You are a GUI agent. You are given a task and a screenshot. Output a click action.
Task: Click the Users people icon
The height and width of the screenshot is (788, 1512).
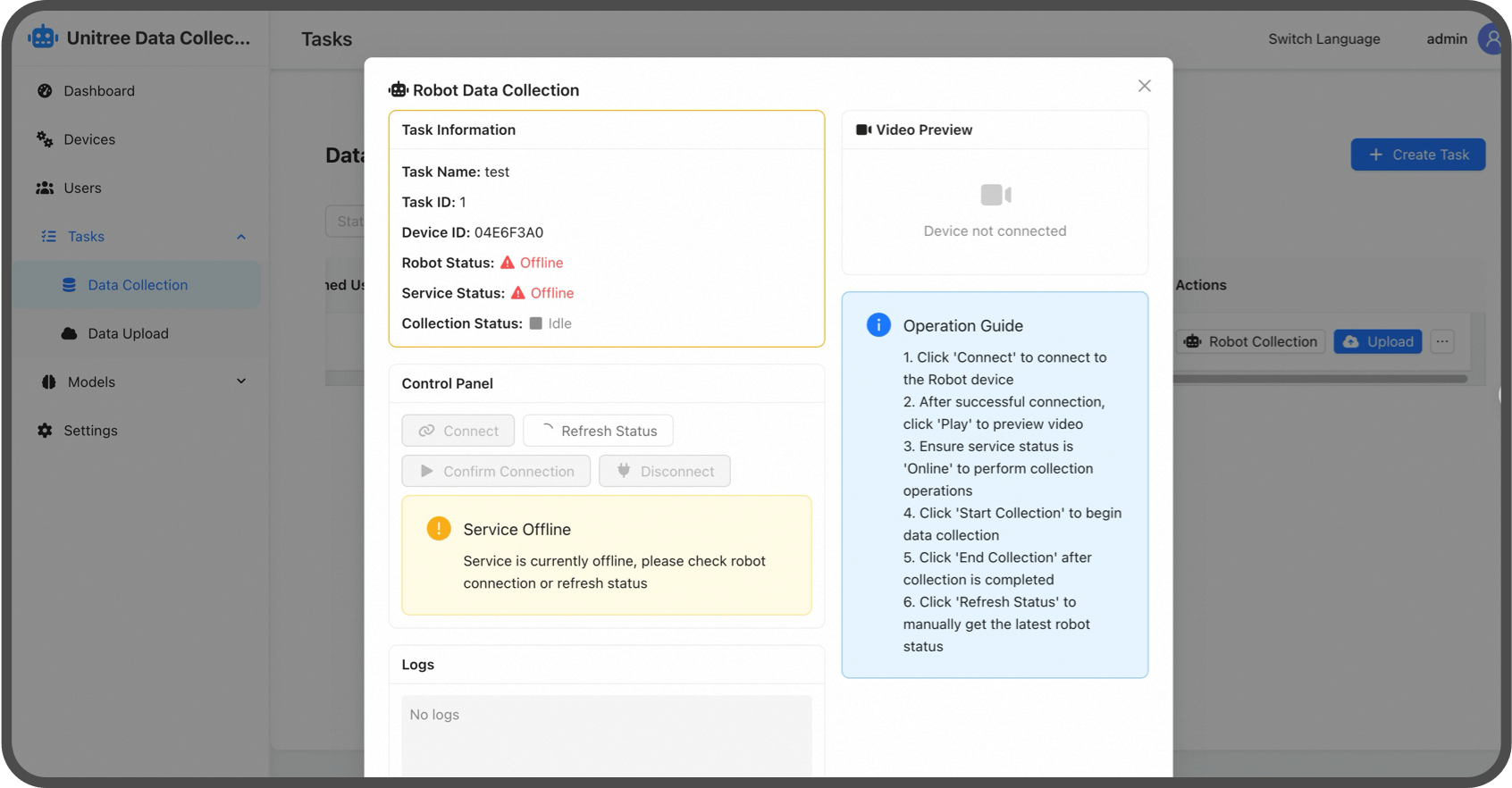click(45, 188)
